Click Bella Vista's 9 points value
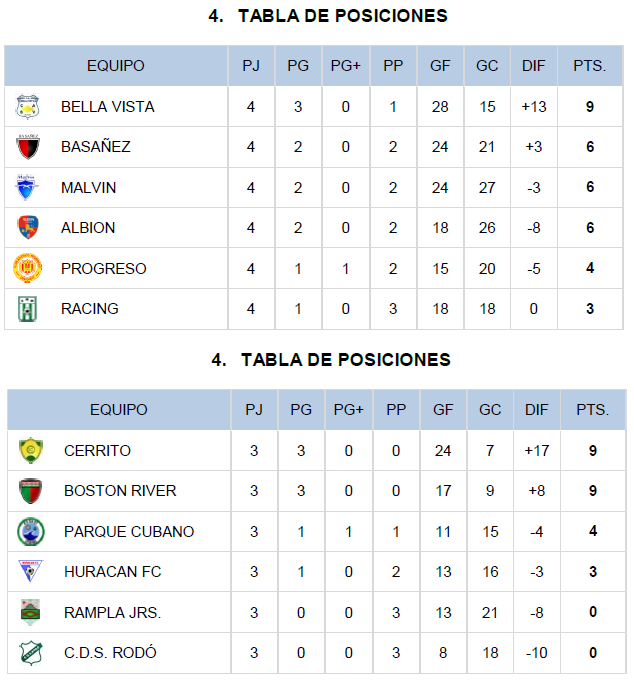The height and width of the screenshot is (688, 634). [590, 107]
